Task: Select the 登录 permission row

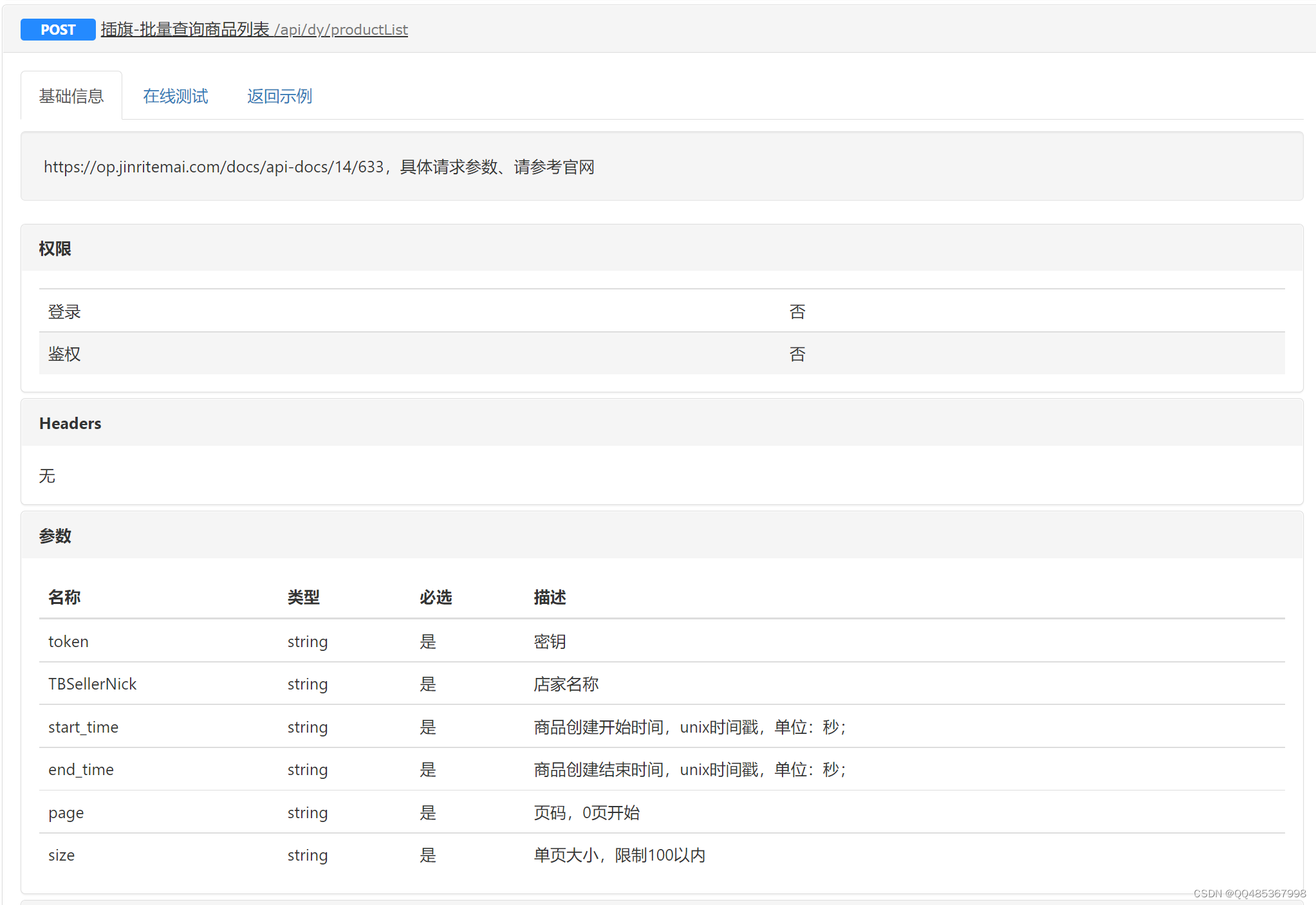Action: [64, 312]
